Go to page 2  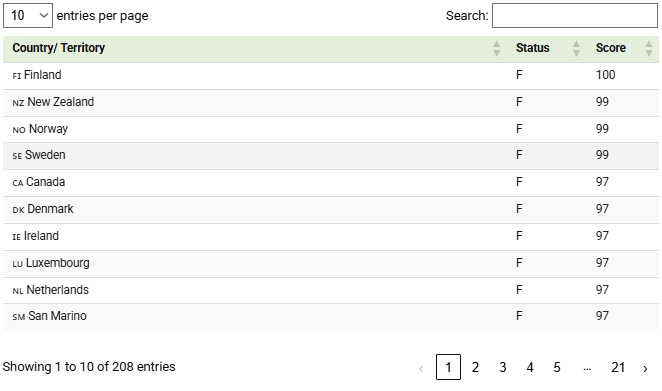coord(475,367)
